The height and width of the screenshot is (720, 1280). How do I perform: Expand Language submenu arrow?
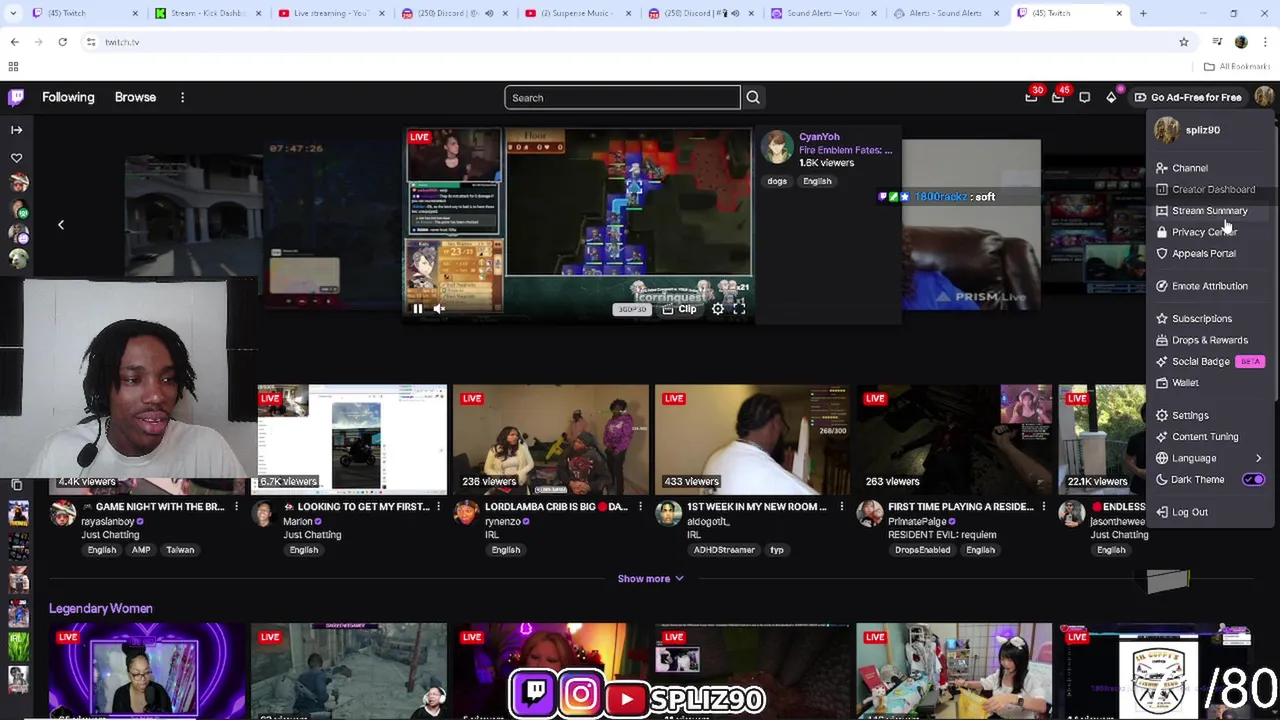[x=1258, y=458]
